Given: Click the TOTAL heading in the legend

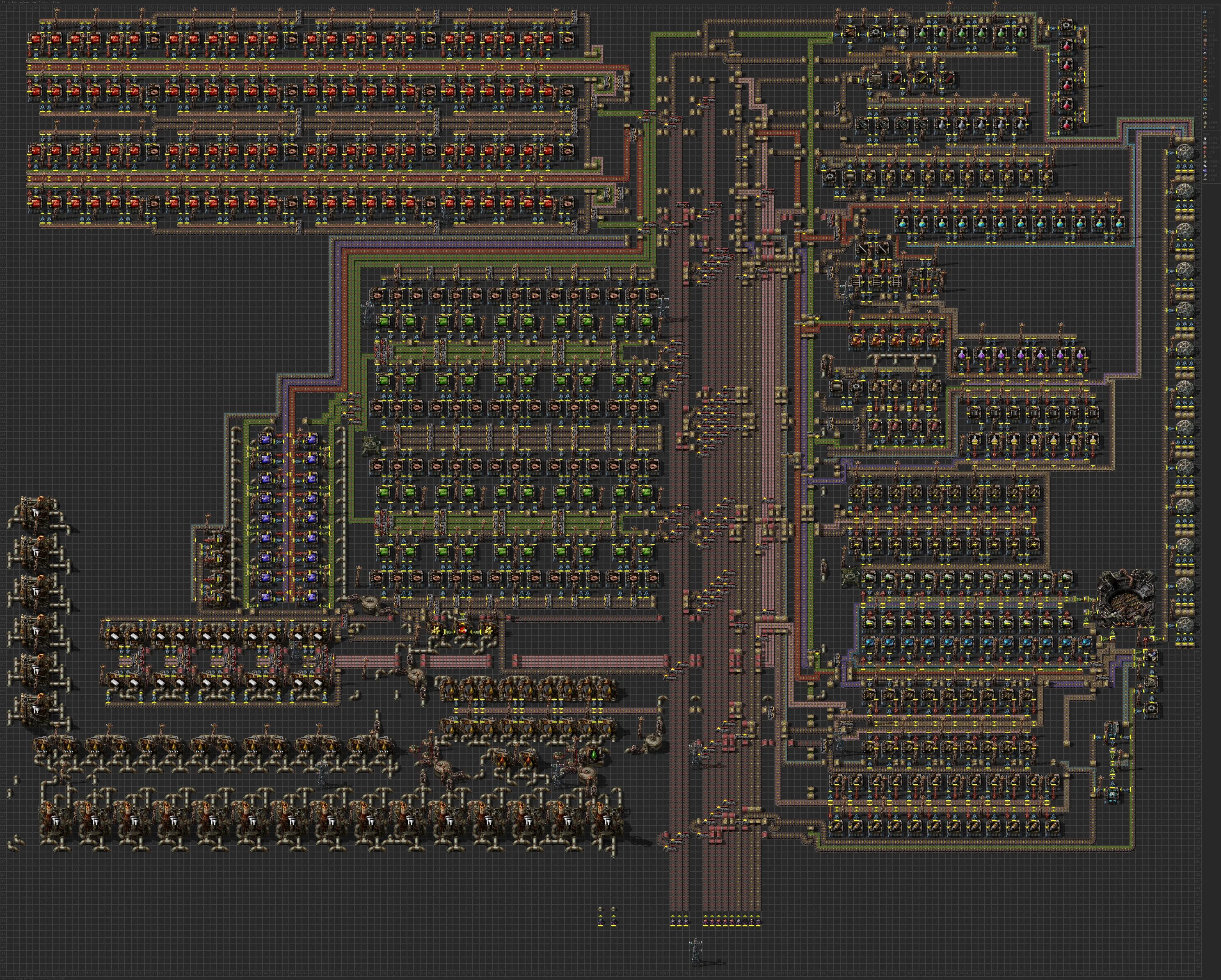Looking at the screenshot, I should 1209,8.
